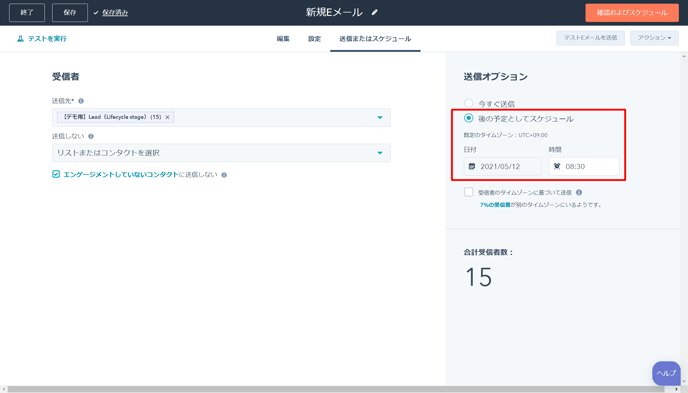Open the 7%の受信者 link
This screenshot has height=393, width=688.
[495, 205]
